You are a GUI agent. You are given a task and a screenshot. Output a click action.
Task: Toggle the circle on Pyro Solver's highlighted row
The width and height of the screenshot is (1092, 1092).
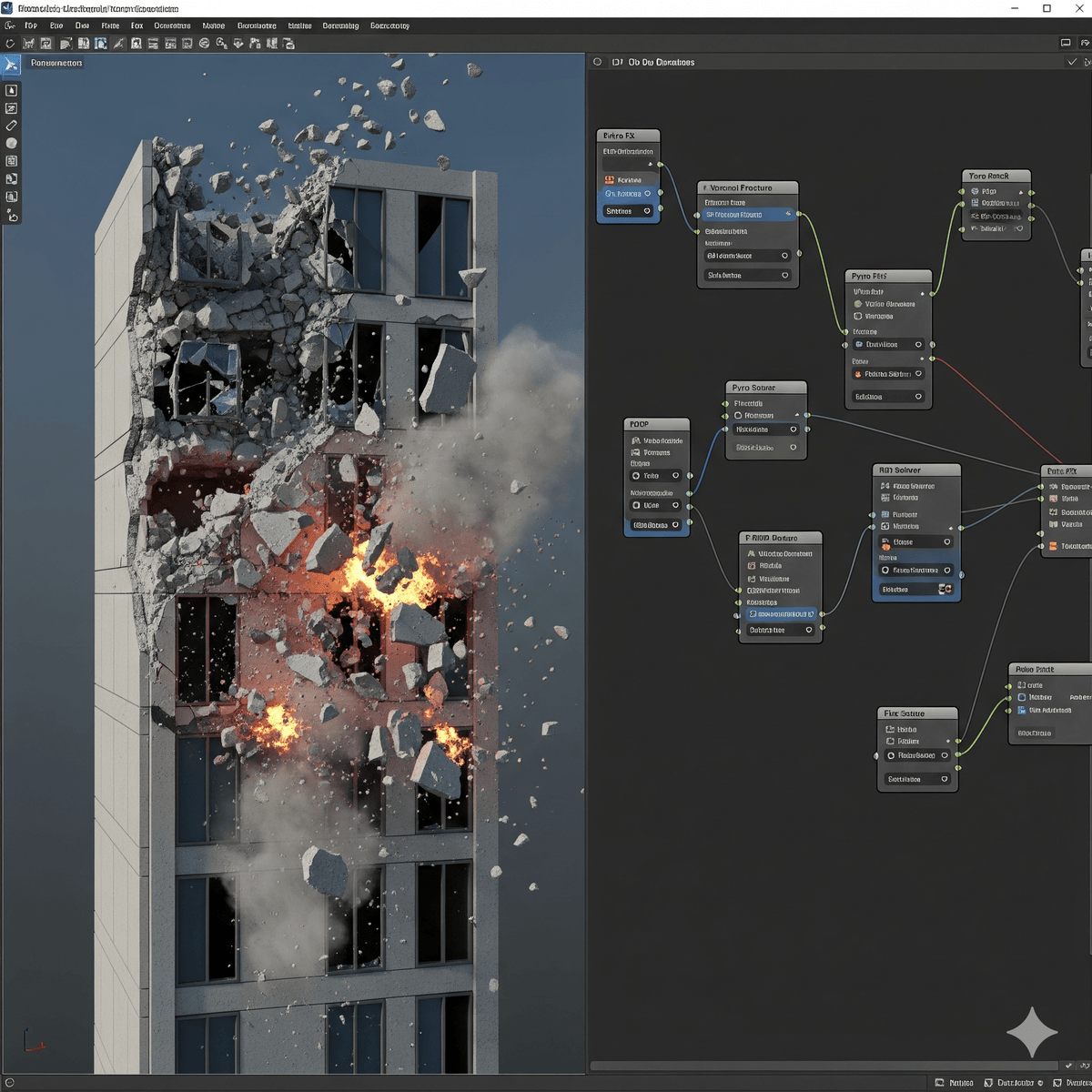click(794, 430)
